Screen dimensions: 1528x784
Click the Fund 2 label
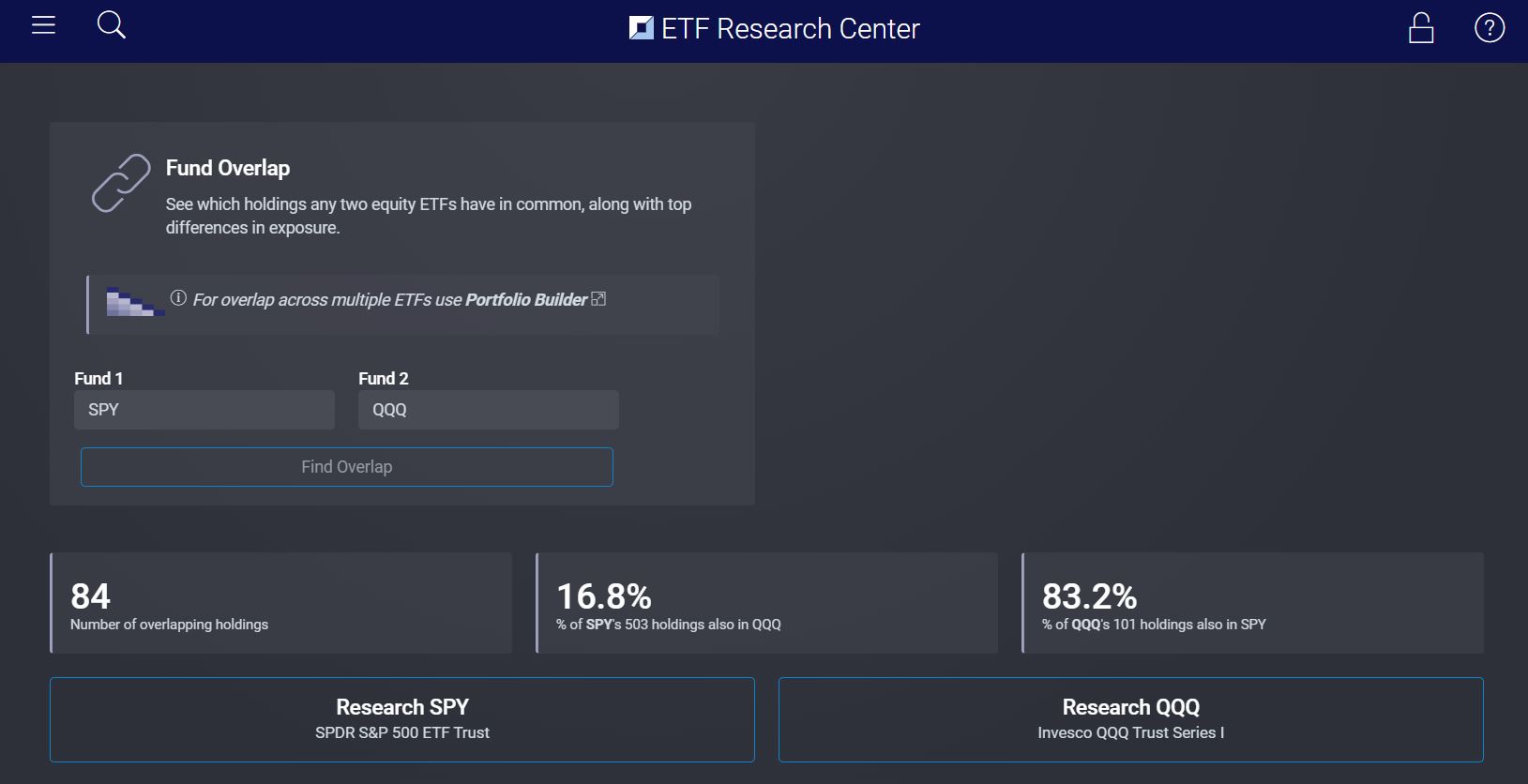(x=384, y=379)
